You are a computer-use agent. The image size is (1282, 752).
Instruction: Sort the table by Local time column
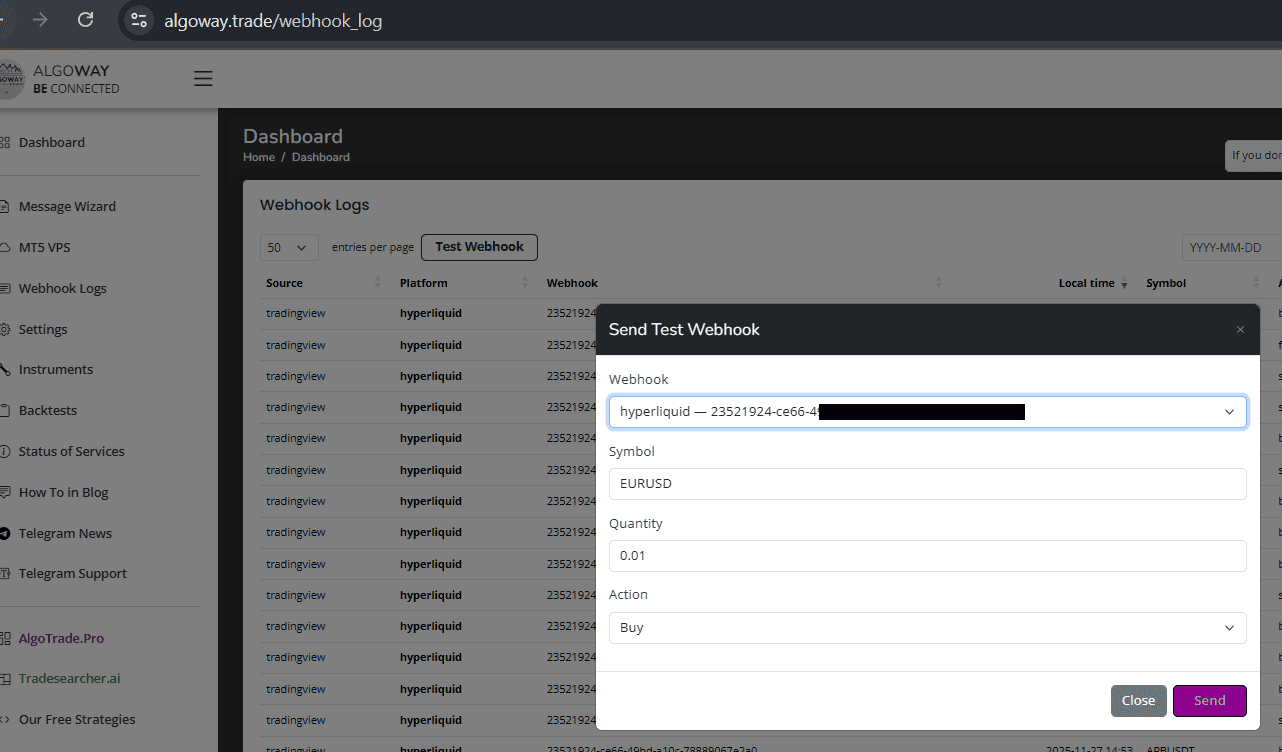pyautogui.click(x=1093, y=283)
